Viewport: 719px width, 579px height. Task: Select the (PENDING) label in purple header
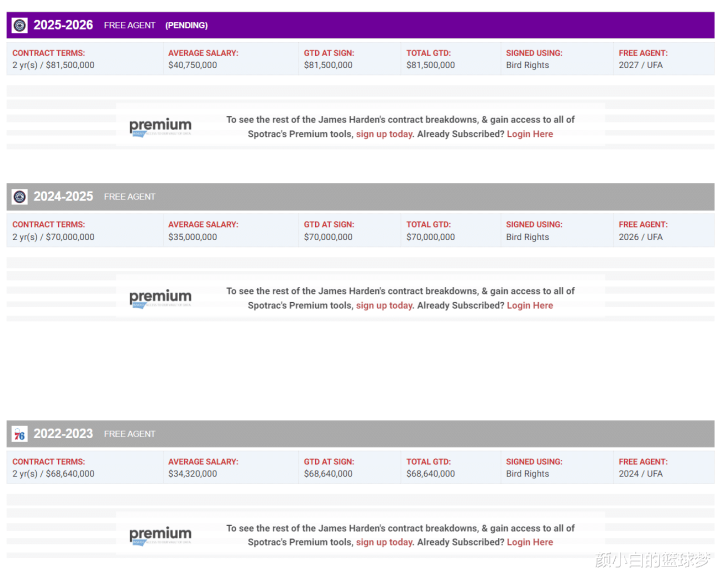(x=186, y=25)
